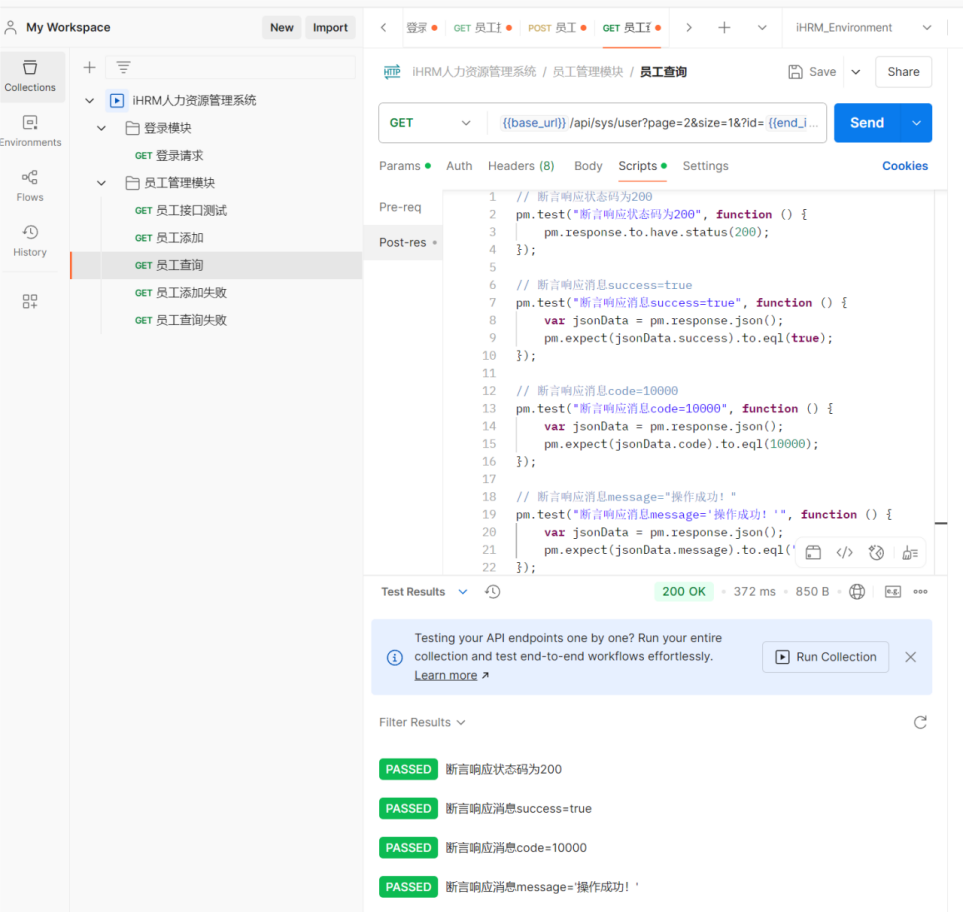Open the iHRM_Environment selector dropdown
Screen dimensions: 964x913
point(864,28)
